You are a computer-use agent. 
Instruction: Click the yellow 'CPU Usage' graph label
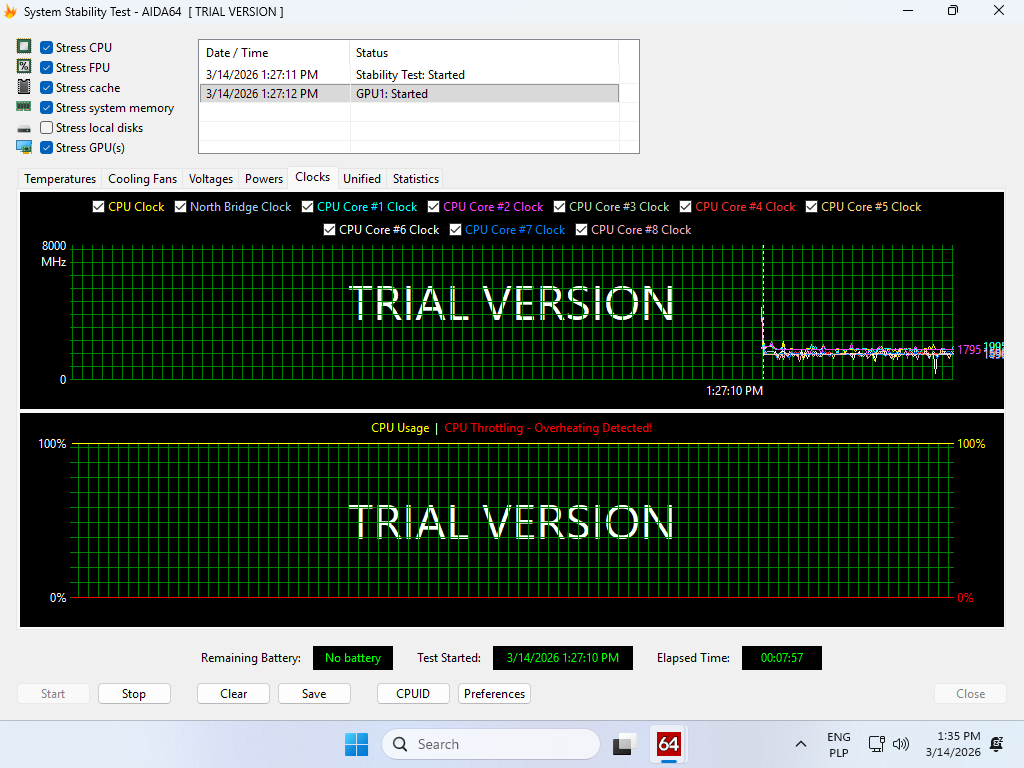(x=400, y=428)
